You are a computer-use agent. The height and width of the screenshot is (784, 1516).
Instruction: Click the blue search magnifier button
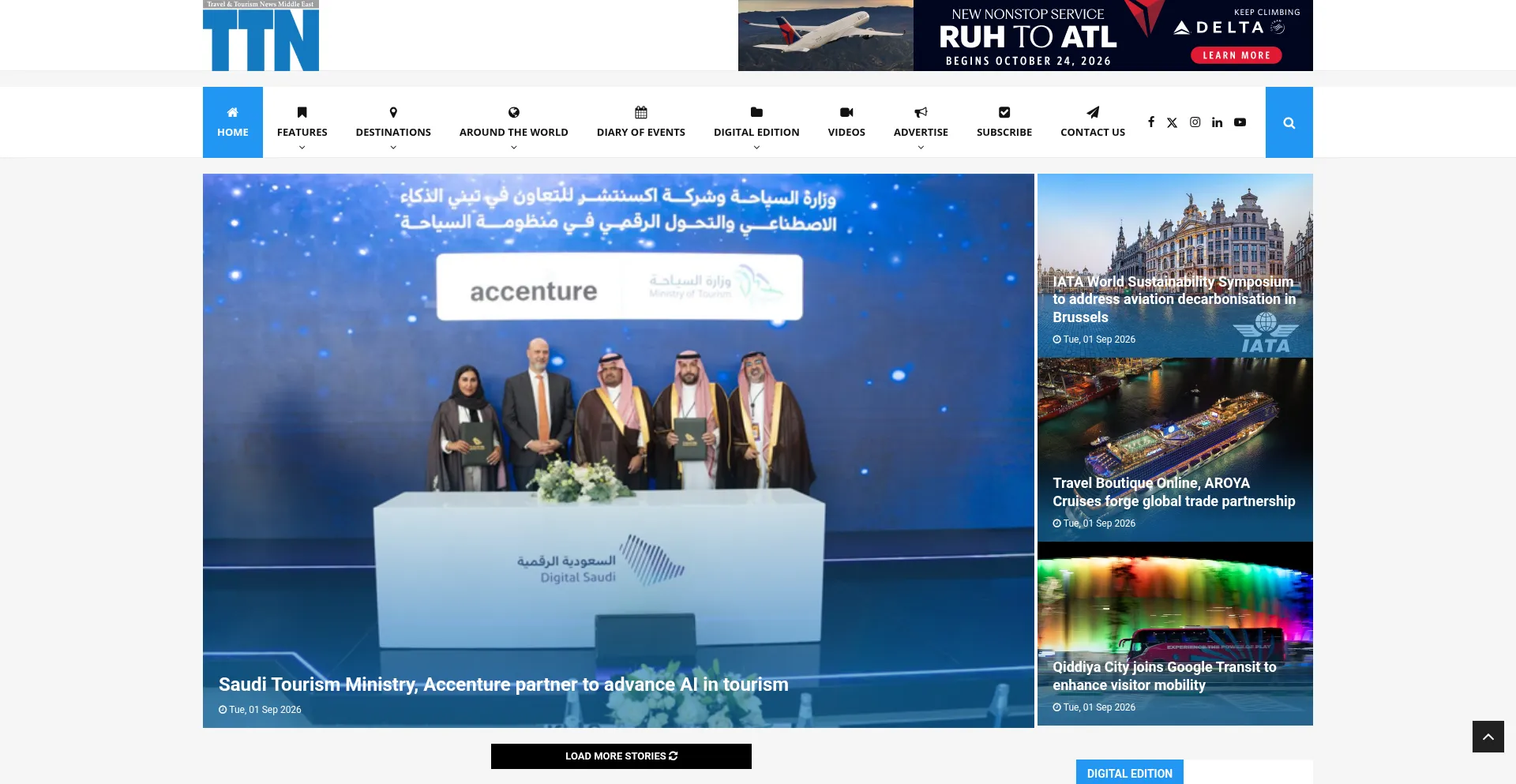[x=1289, y=122]
